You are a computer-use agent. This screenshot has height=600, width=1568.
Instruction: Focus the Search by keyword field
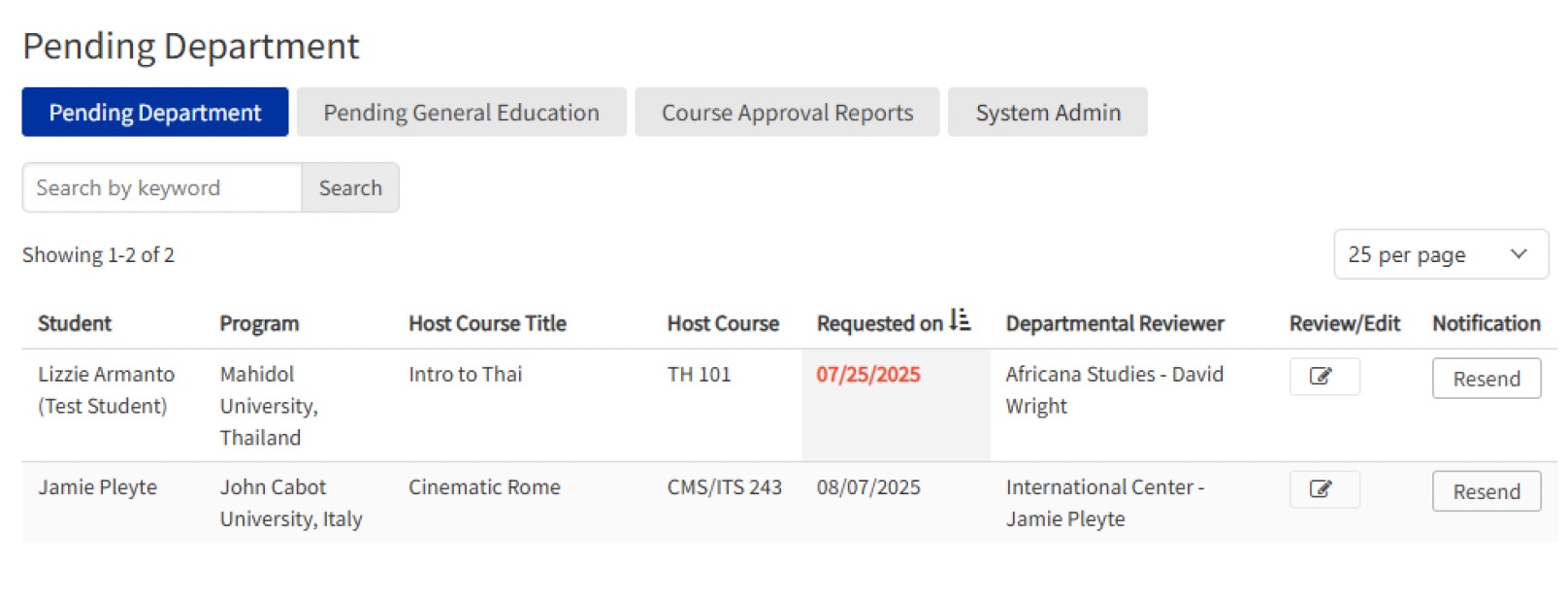(x=162, y=187)
